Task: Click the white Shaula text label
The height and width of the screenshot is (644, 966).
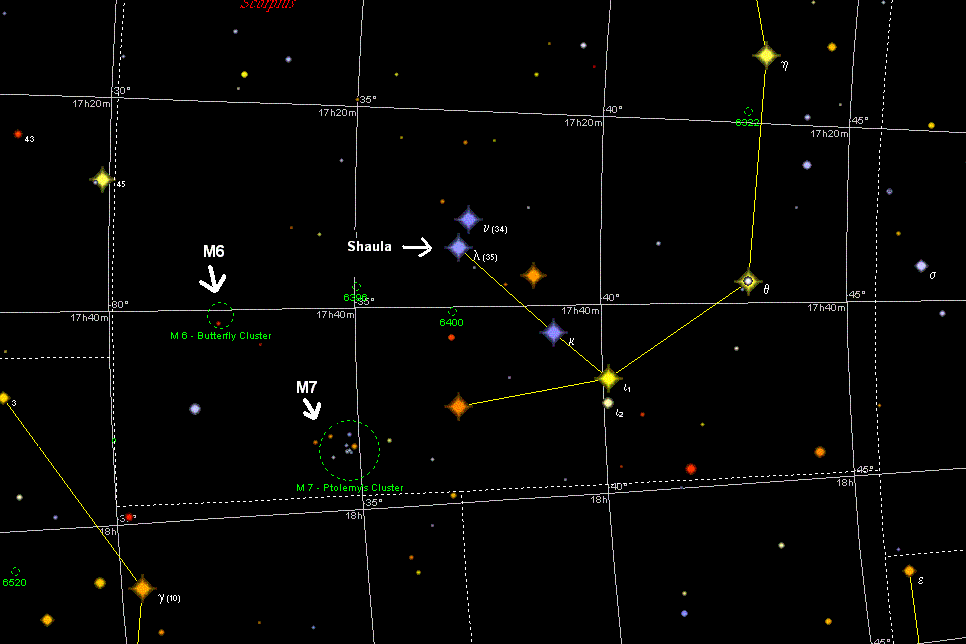Action: [x=369, y=247]
